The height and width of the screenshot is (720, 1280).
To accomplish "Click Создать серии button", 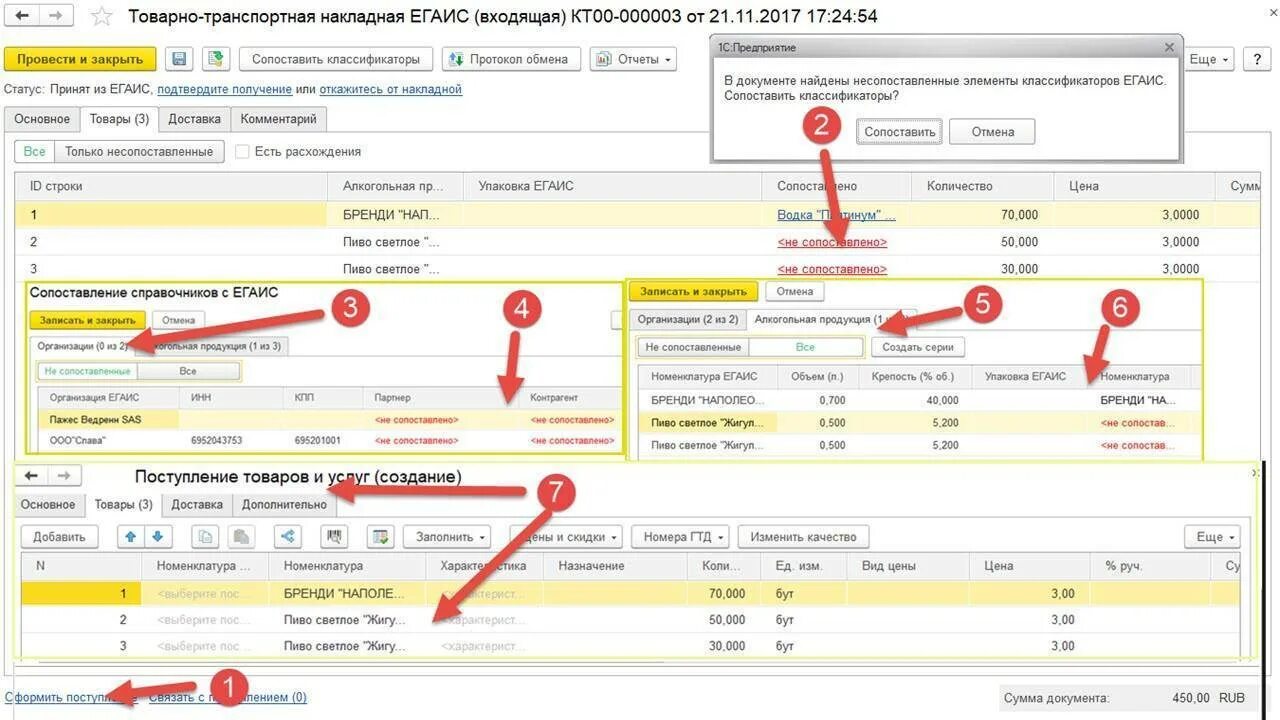I will (918, 347).
